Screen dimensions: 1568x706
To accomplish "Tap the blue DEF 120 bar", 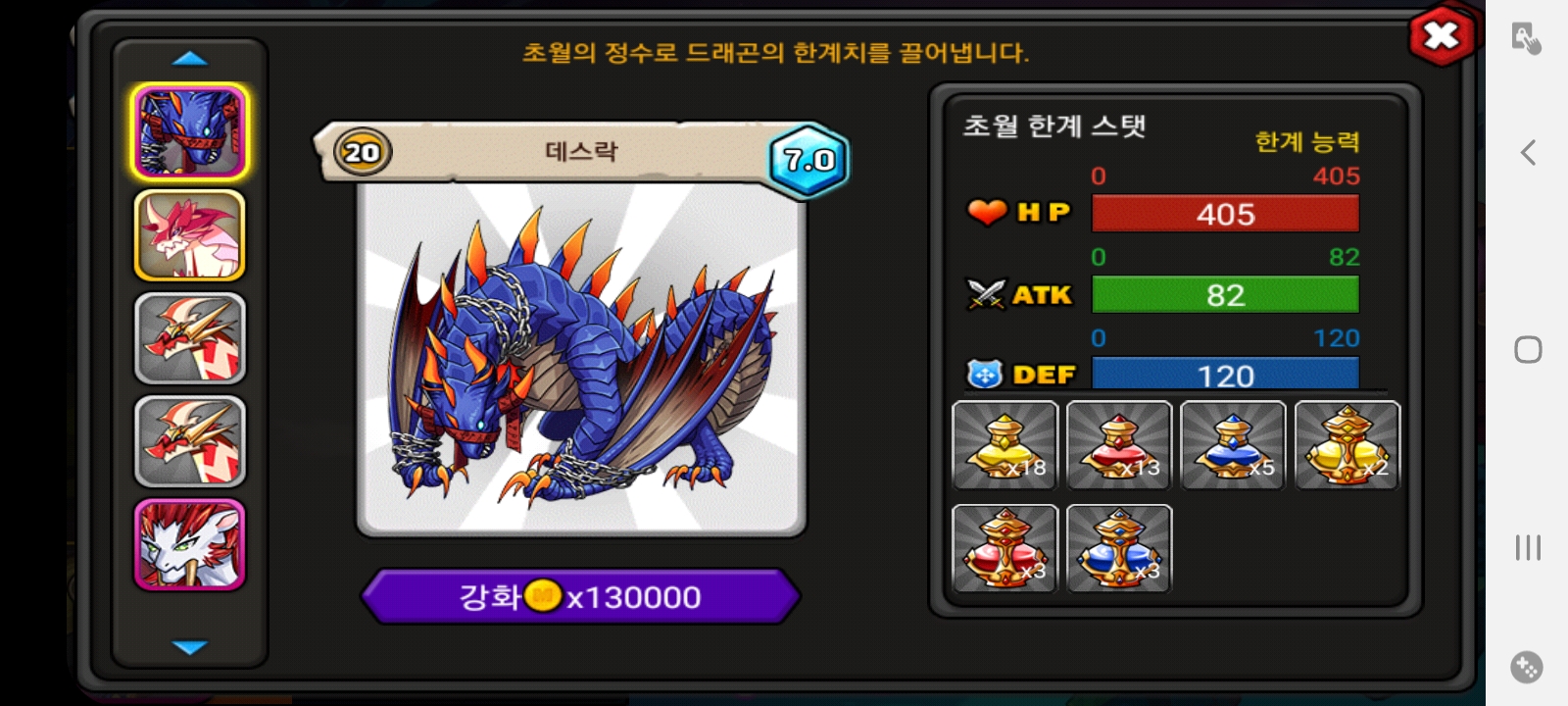I will click(x=1225, y=374).
